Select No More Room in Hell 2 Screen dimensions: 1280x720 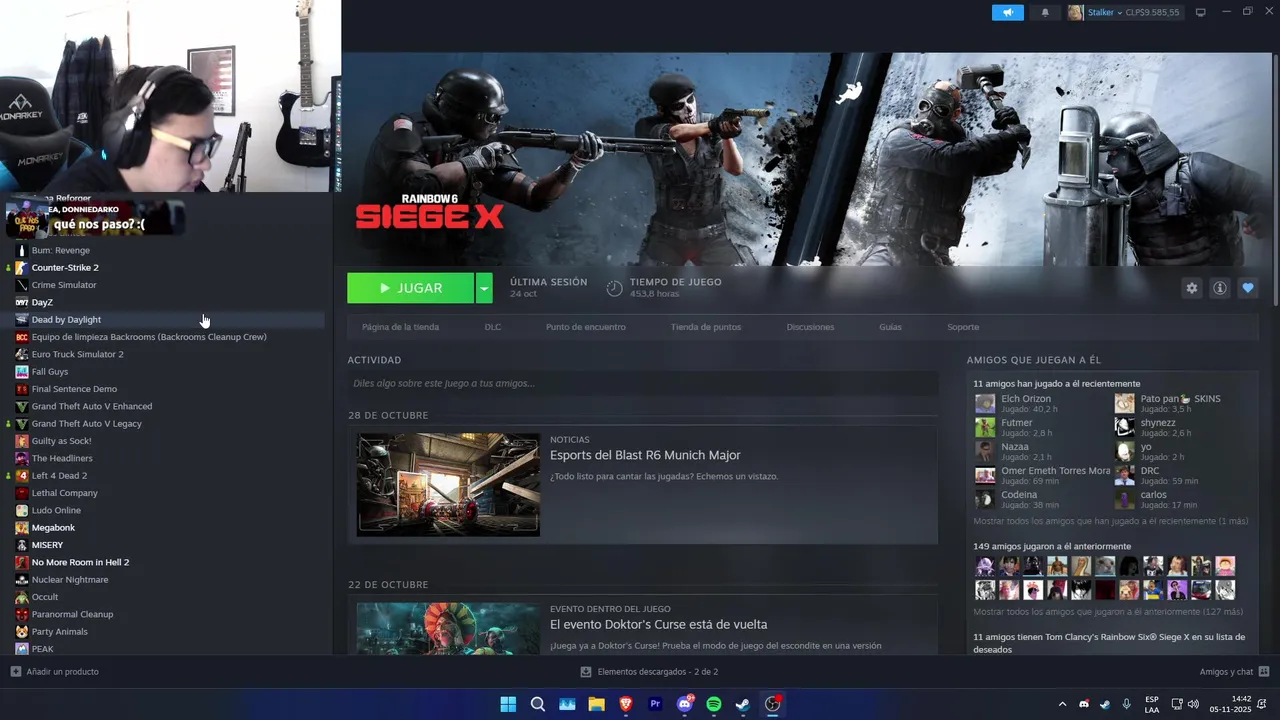click(80, 562)
